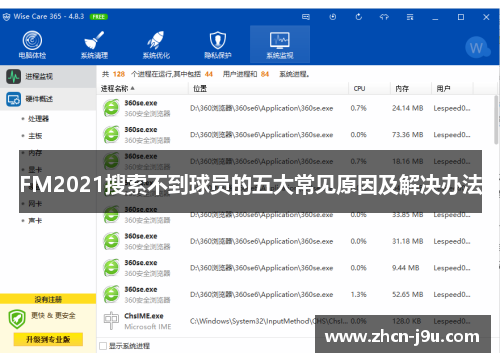Click the skin shirt icon in title bar

click(x=384, y=17)
